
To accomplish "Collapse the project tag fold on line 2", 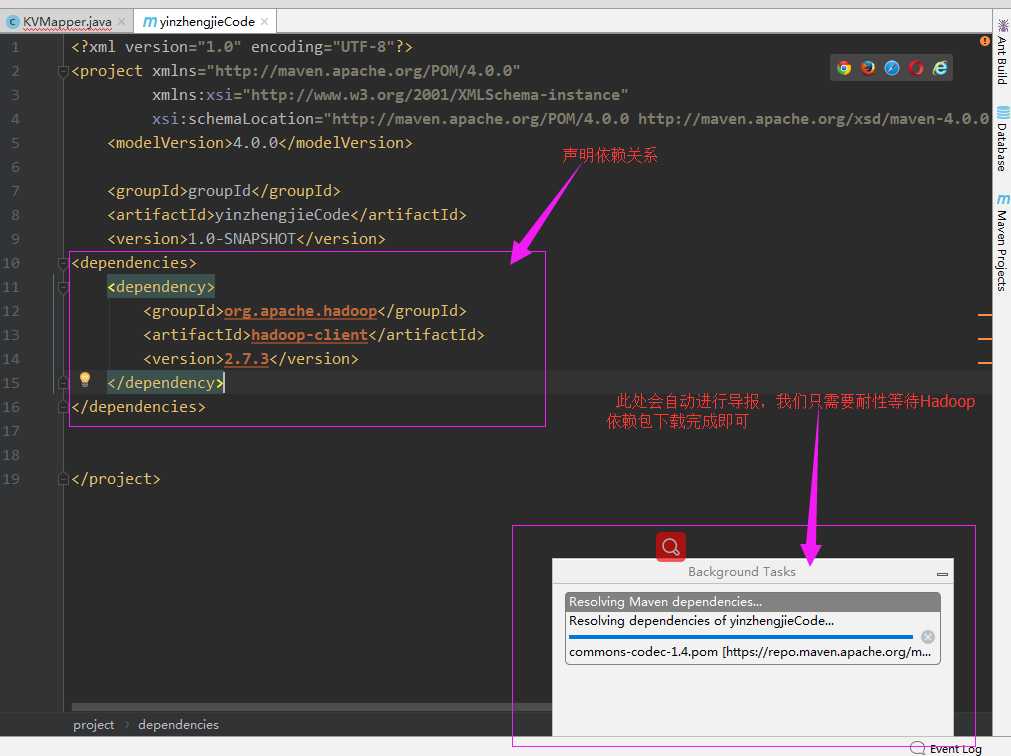I will coord(63,71).
